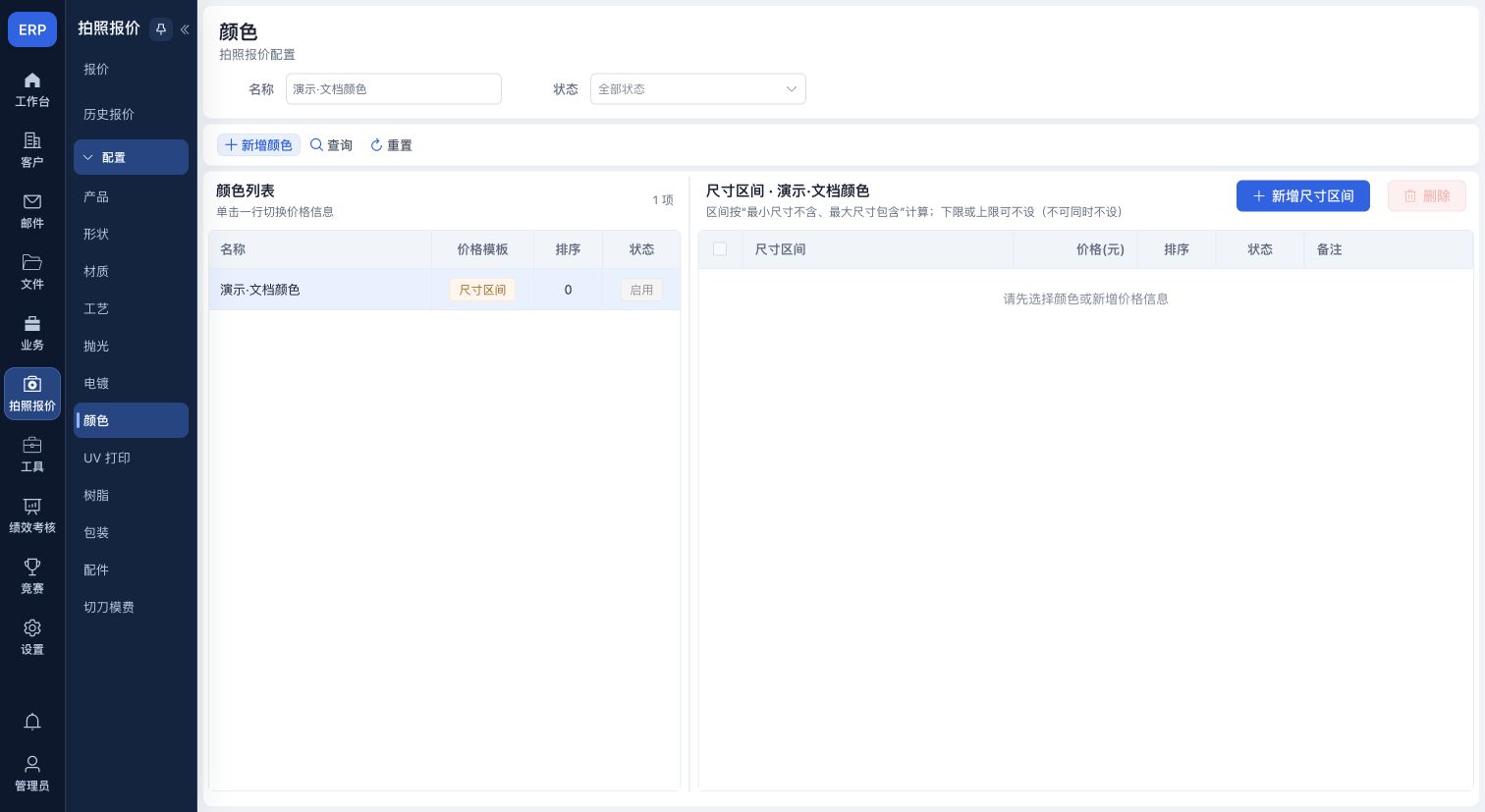Click the ERP logo
Screen dimensions: 1485x812
click(32, 29)
